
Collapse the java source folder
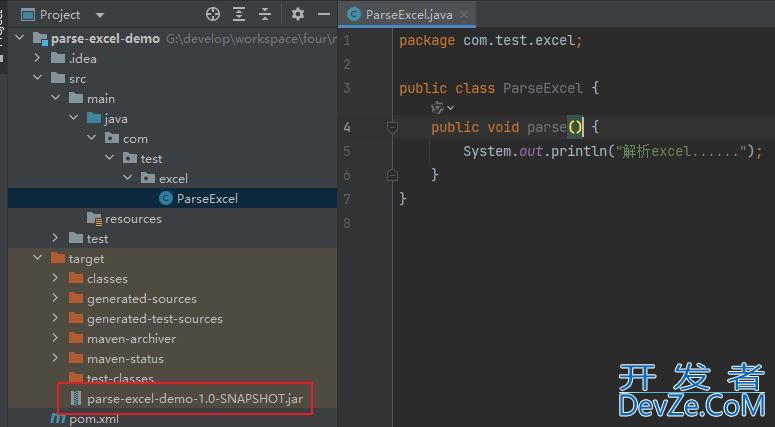(x=74, y=118)
